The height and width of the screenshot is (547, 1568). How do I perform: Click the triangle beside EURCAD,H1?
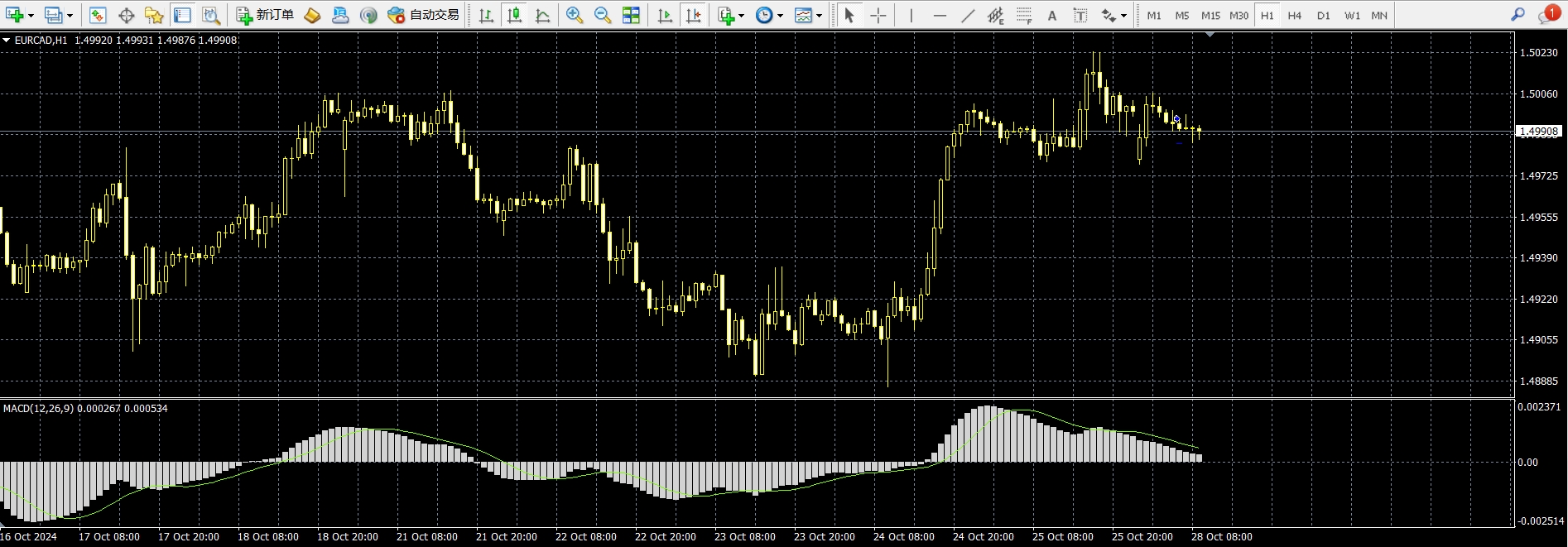[x=7, y=40]
